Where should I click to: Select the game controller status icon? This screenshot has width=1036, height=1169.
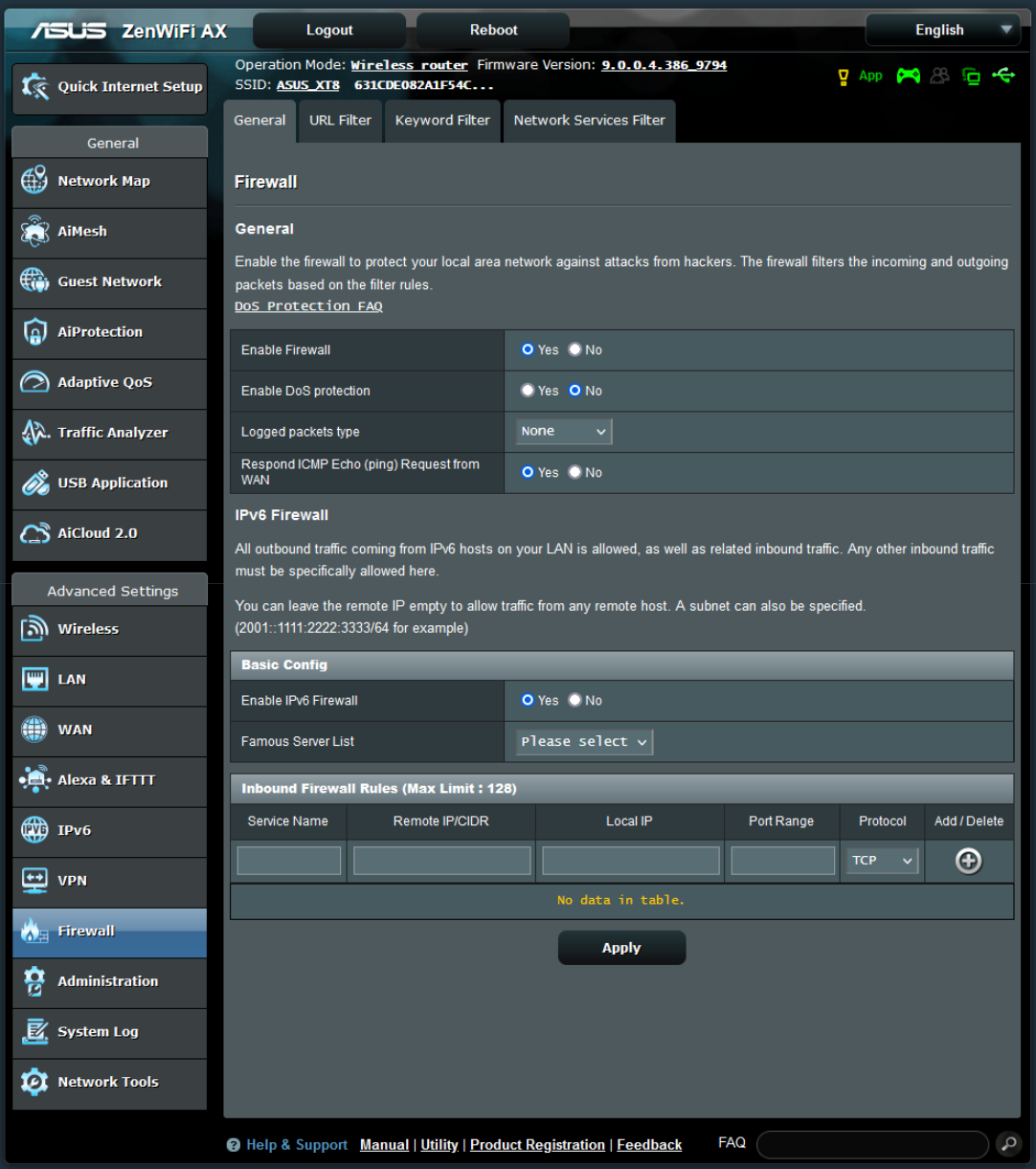tap(907, 75)
